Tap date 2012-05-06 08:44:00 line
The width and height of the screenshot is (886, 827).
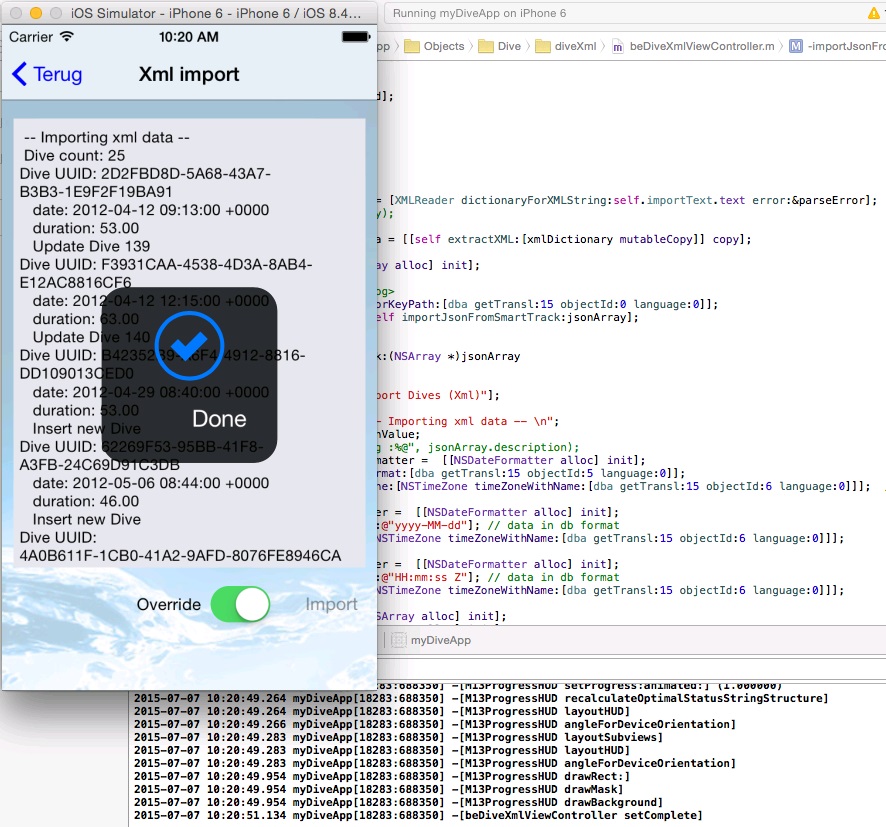151,483
